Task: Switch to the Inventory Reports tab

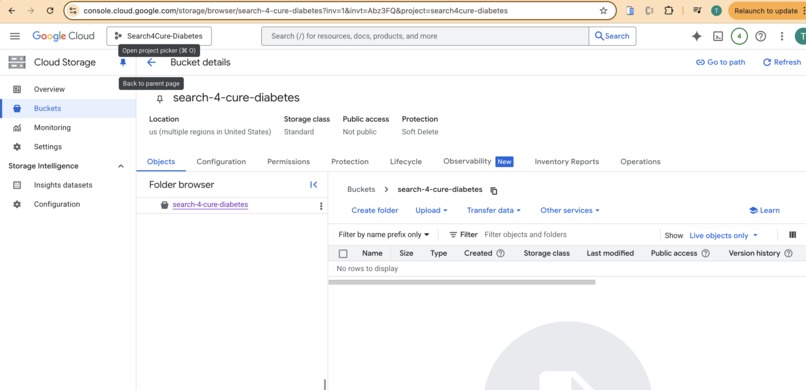Action: (x=566, y=161)
